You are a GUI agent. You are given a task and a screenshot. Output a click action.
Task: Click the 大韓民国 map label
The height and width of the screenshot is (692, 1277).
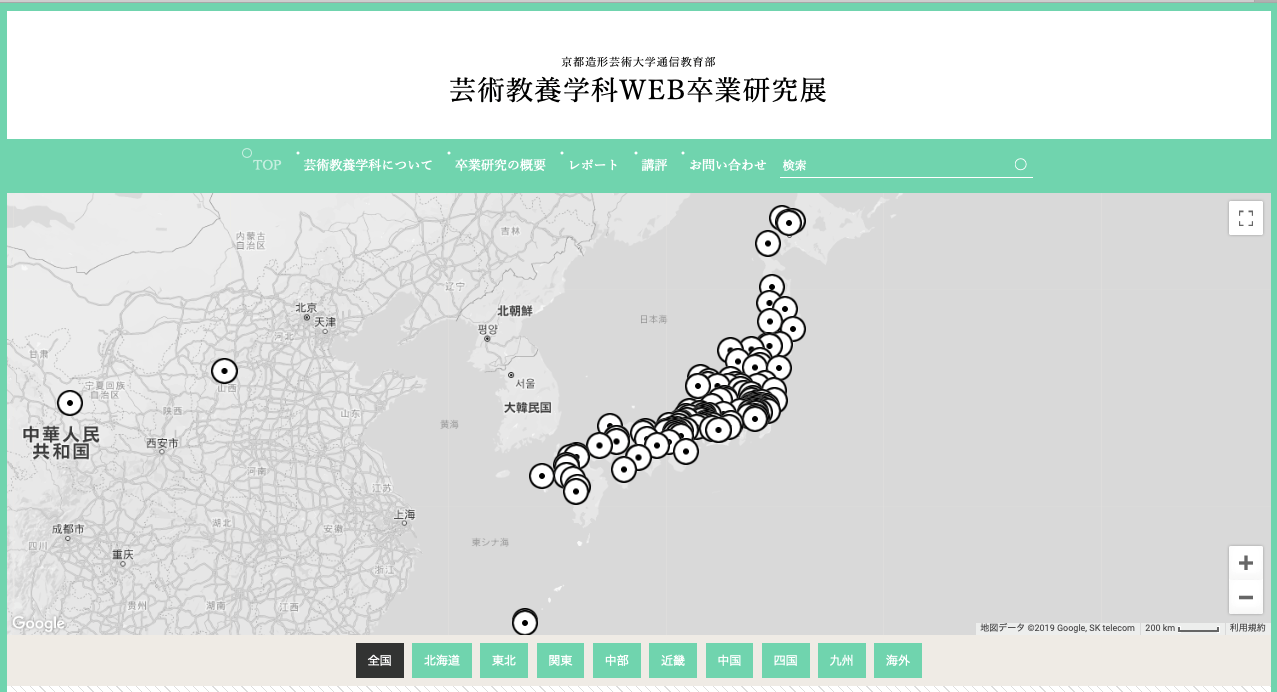click(528, 408)
